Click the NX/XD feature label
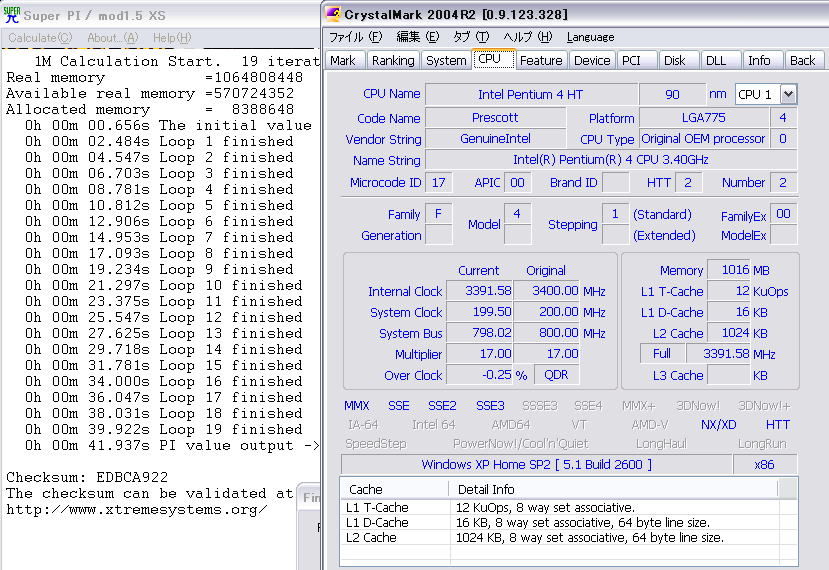829x570 pixels. click(719, 425)
